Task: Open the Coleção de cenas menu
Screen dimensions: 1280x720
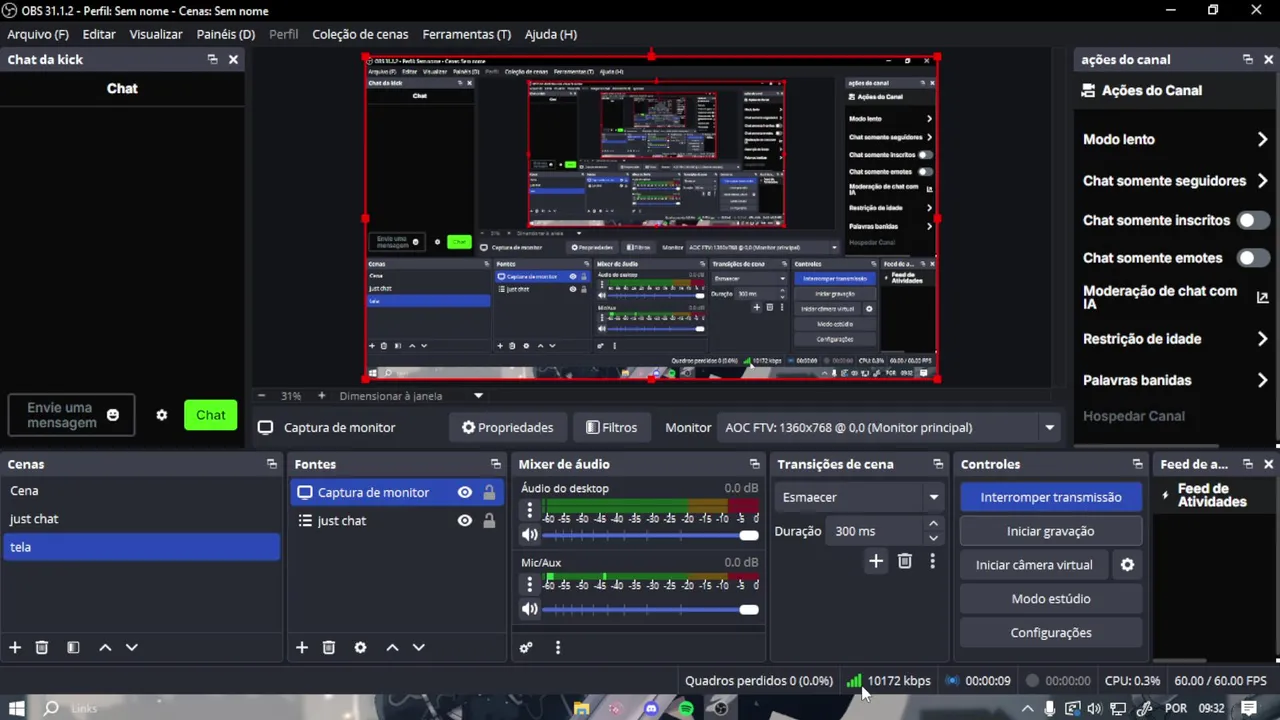Action: [x=360, y=34]
